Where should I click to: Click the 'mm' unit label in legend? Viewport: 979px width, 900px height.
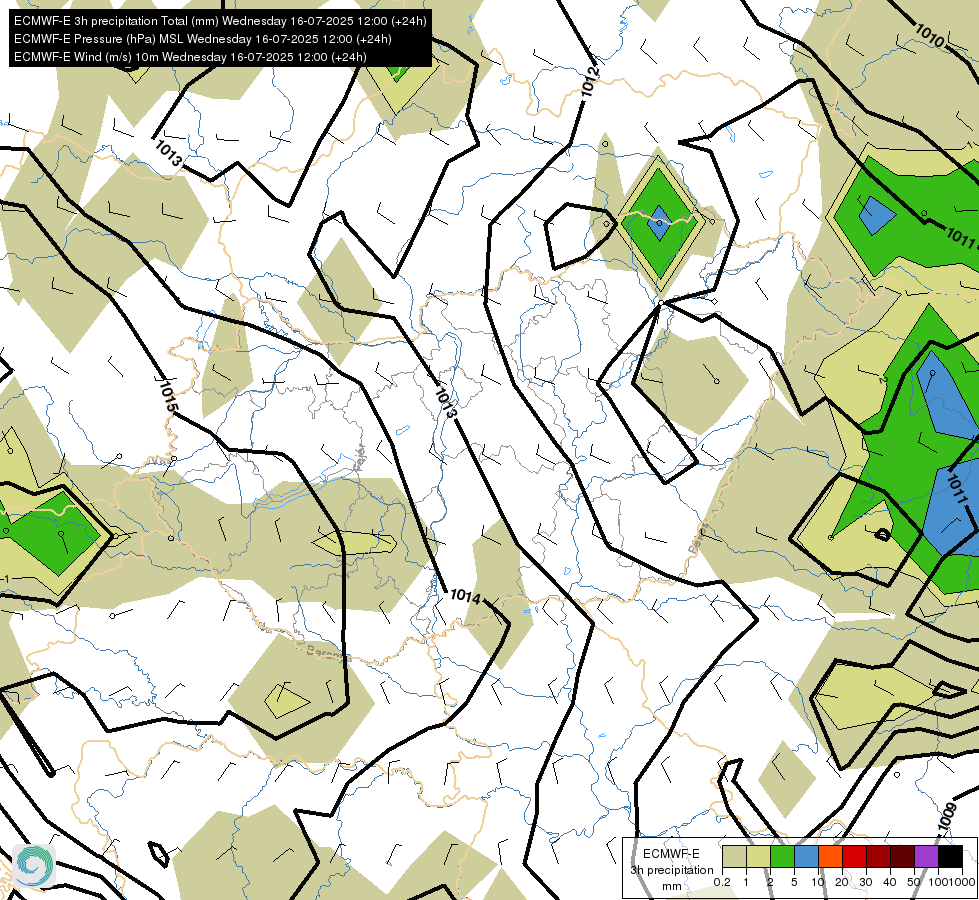click(672, 886)
